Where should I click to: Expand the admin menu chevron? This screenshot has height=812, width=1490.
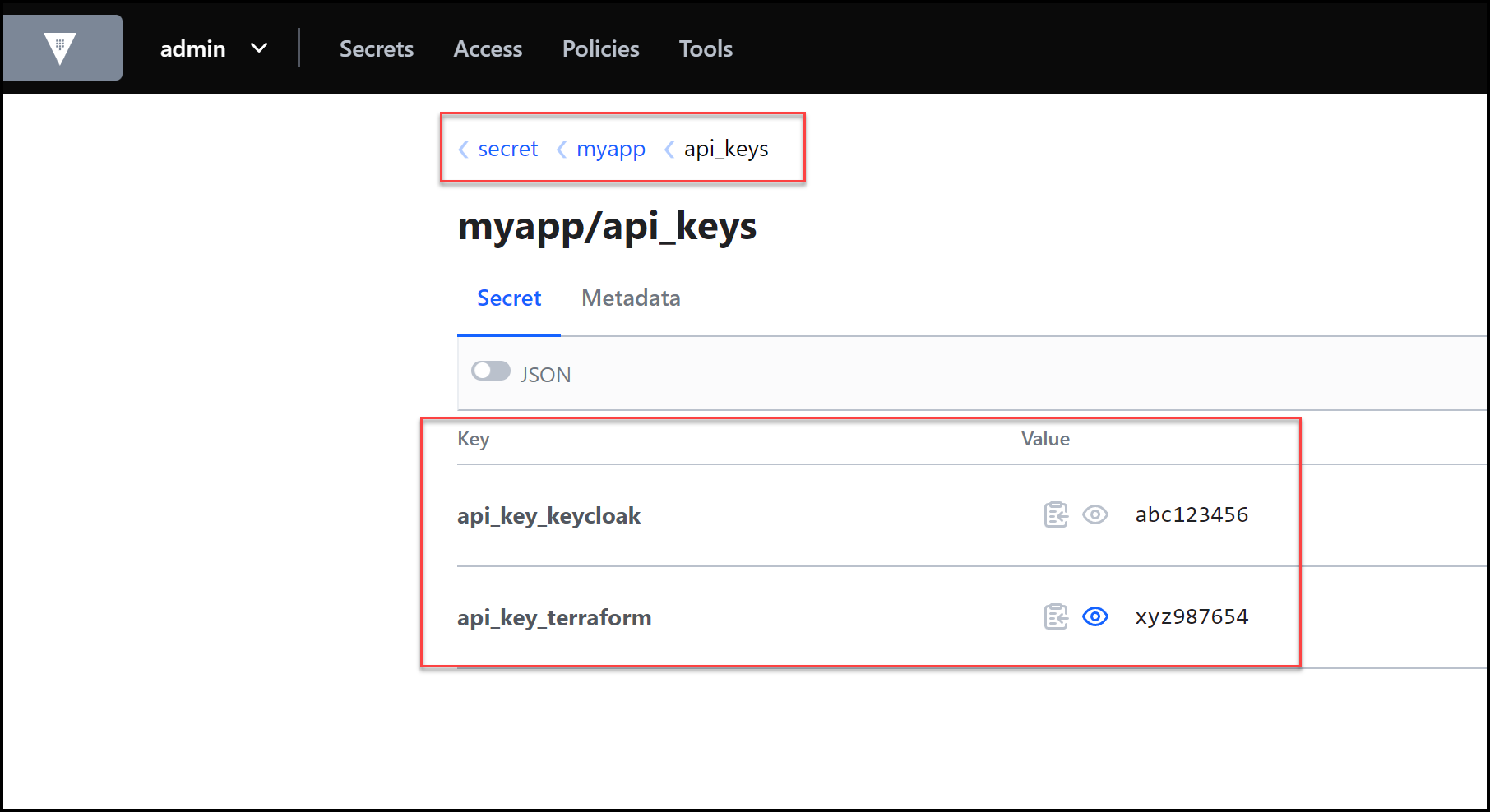[258, 48]
